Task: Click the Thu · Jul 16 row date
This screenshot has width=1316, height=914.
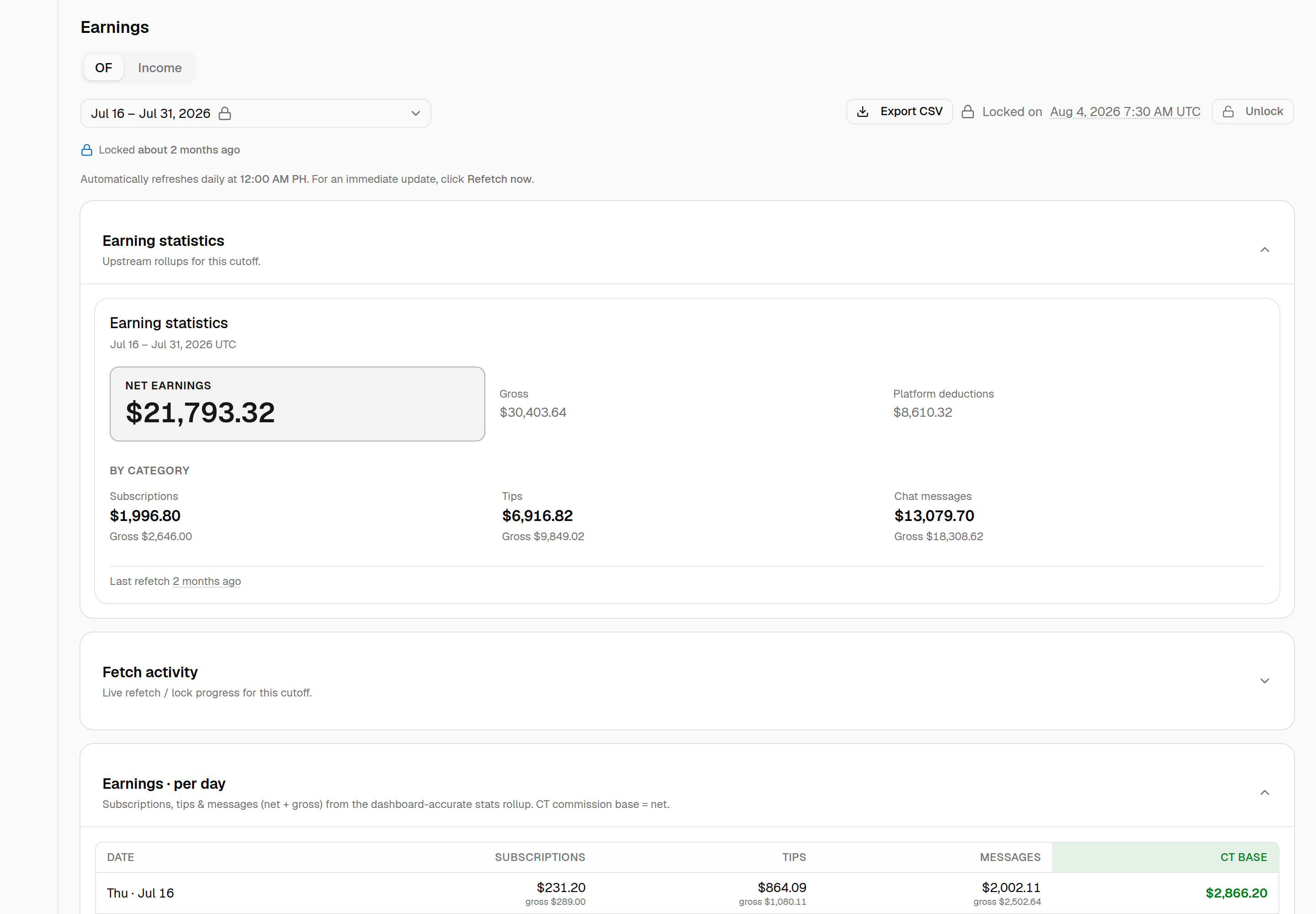Action: [140, 893]
